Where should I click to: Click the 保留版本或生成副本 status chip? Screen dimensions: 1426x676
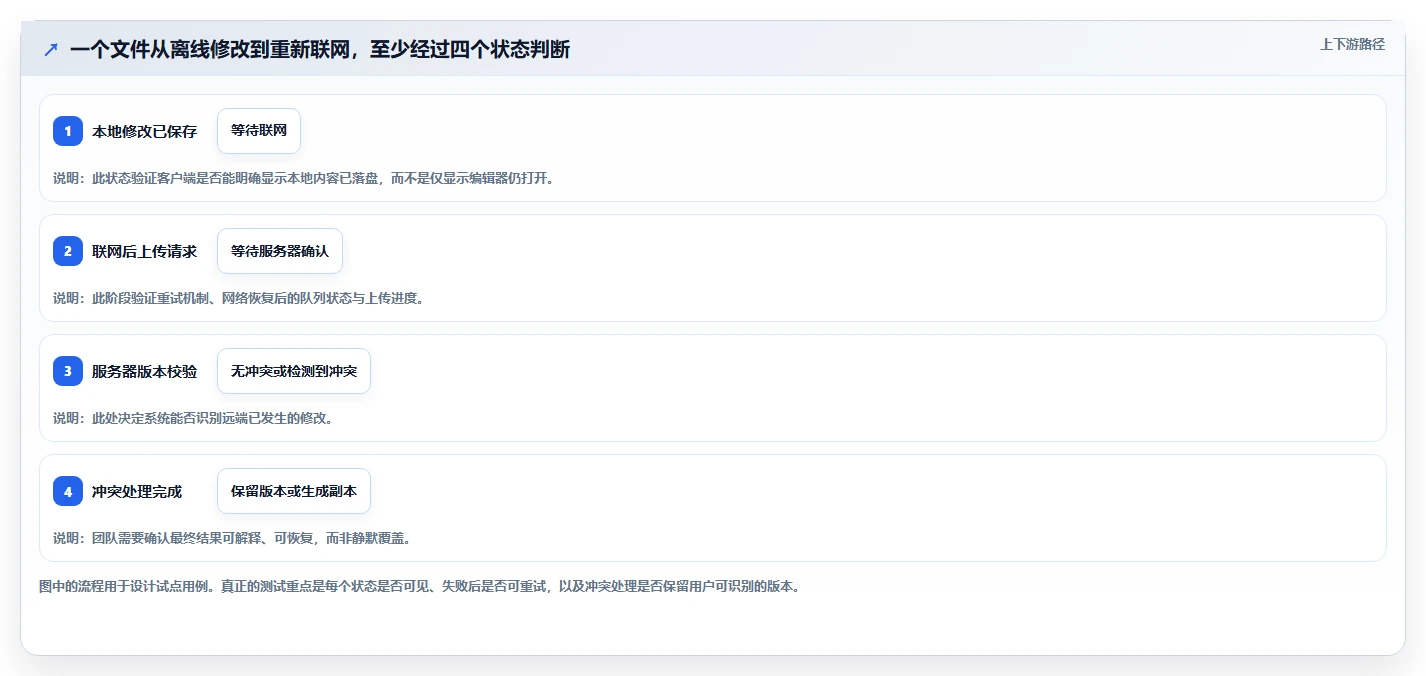pyautogui.click(x=294, y=491)
